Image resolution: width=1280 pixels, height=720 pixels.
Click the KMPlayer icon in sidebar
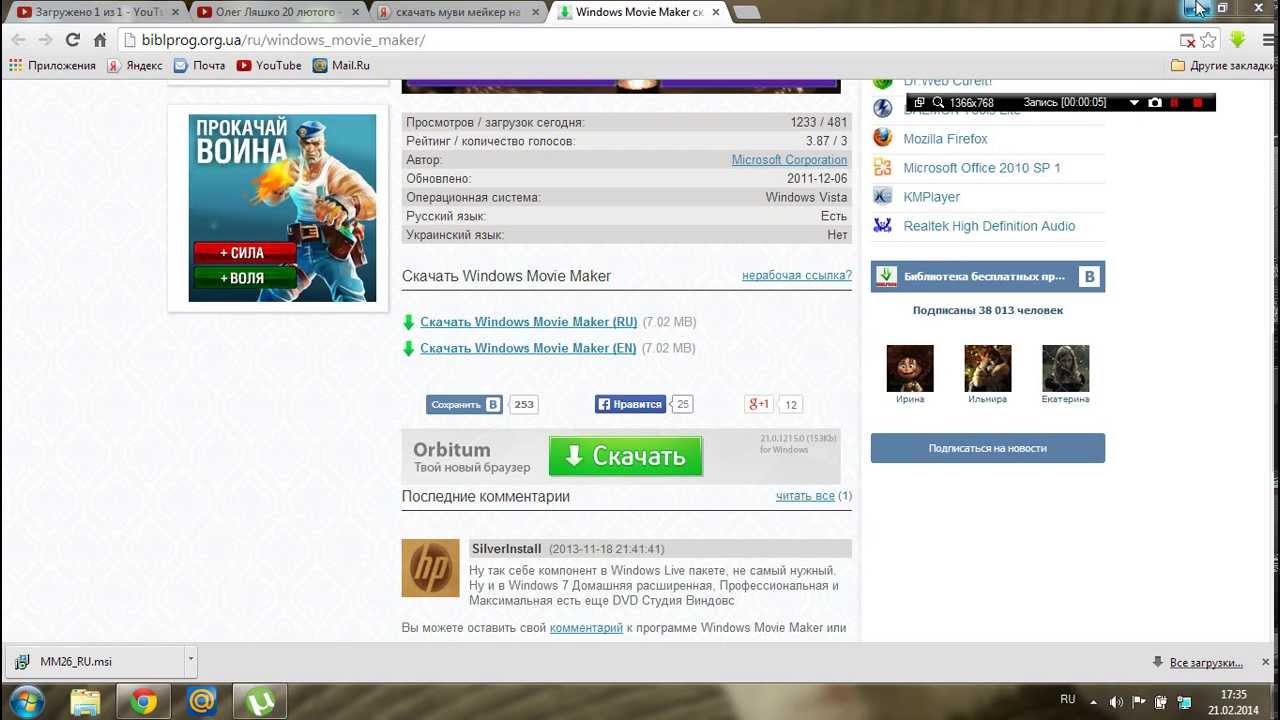click(x=882, y=196)
